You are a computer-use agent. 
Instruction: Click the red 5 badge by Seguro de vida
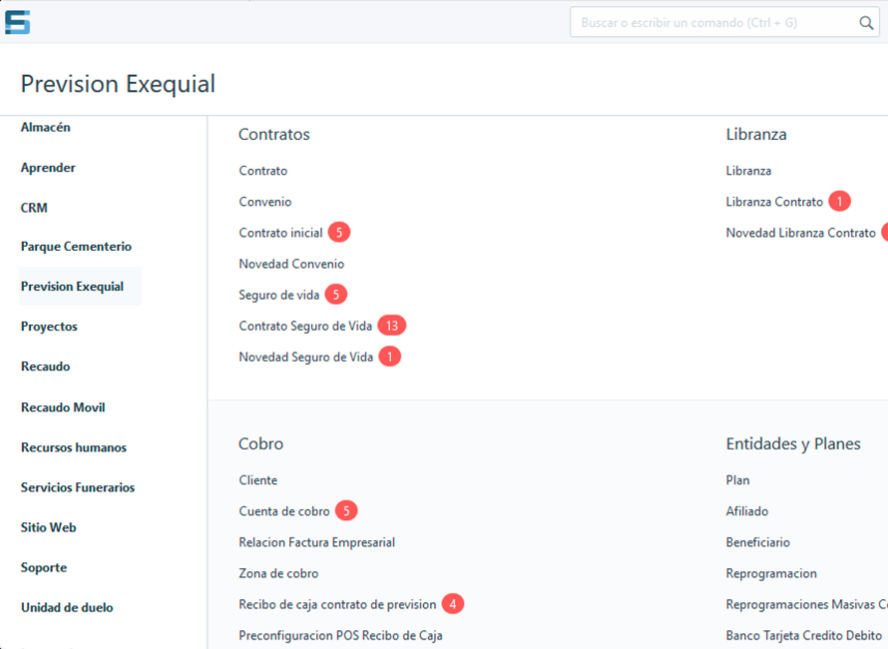click(336, 294)
